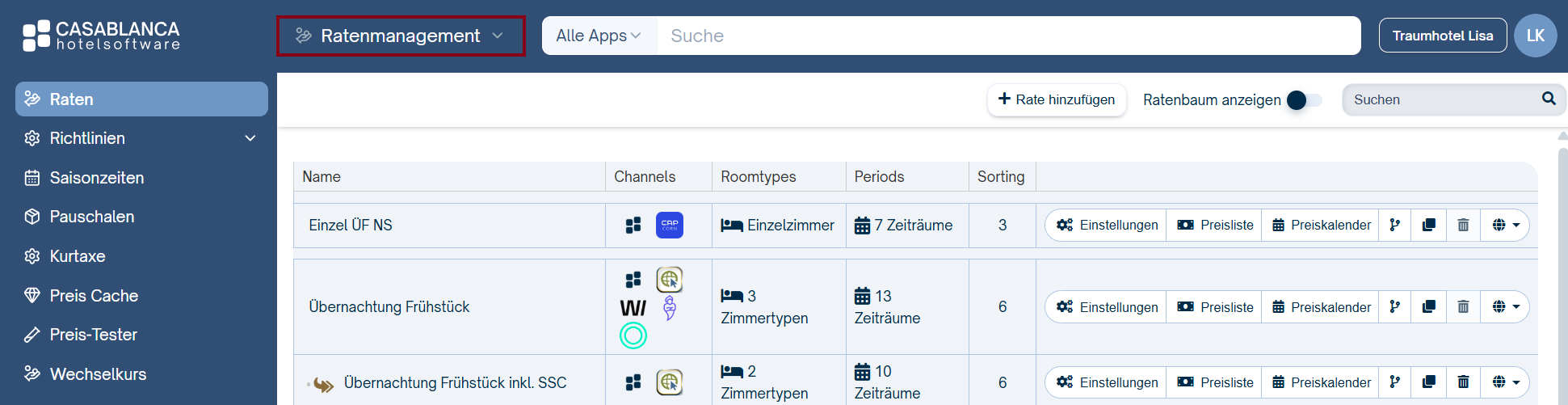This screenshot has height=405, width=1568.
Task: Open the Alle Apps filter dropdown
Action: [x=599, y=36]
